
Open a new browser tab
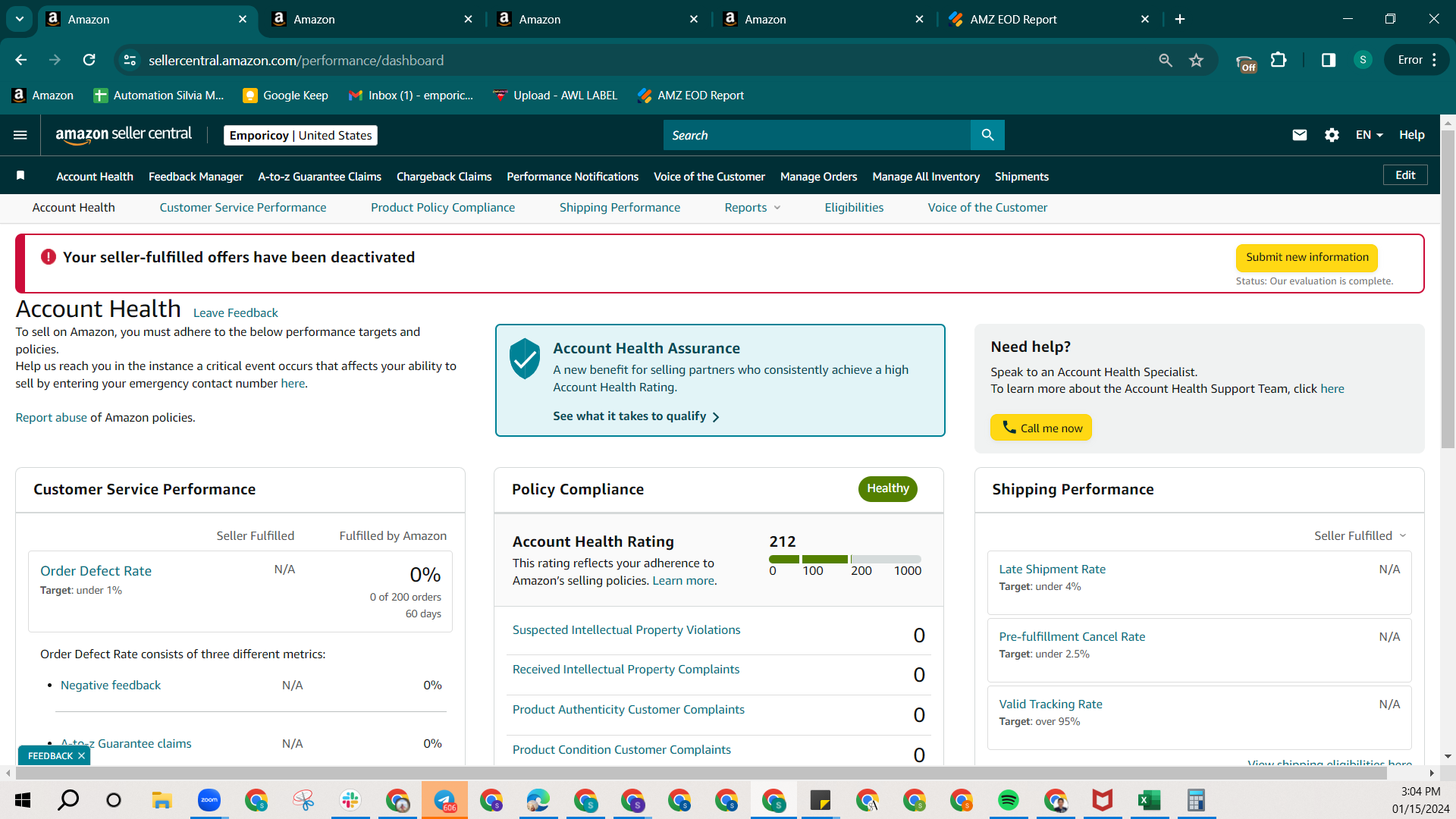(x=1180, y=19)
